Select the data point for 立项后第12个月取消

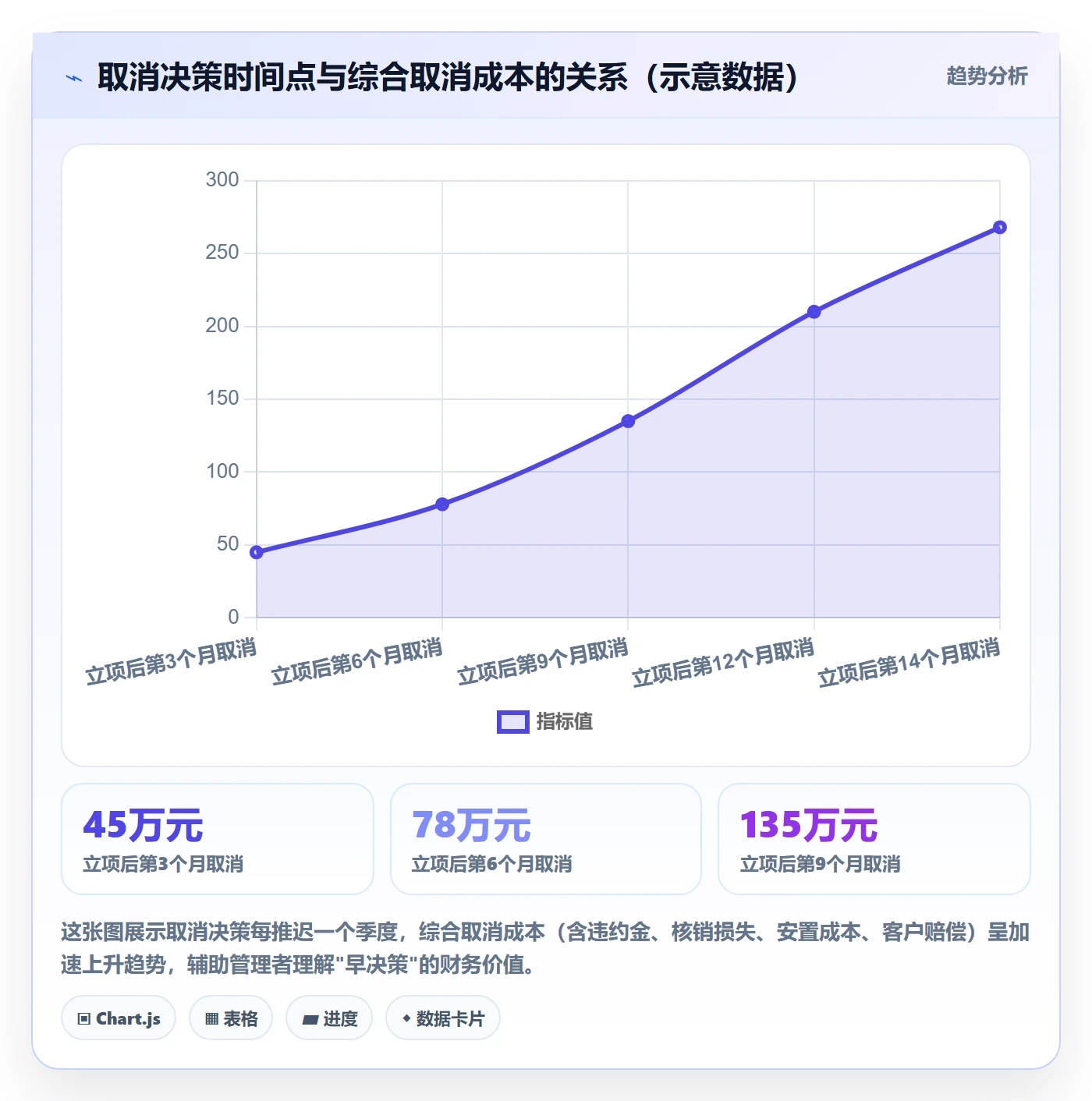point(814,312)
